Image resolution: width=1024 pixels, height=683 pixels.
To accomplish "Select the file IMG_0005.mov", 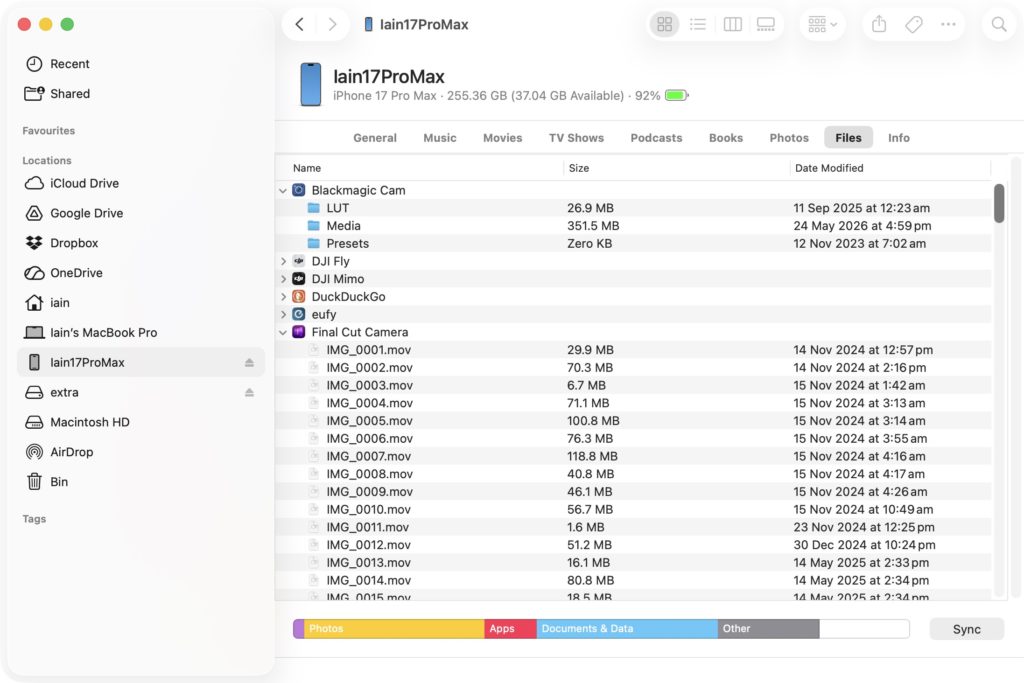I will [x=633, y=421].
